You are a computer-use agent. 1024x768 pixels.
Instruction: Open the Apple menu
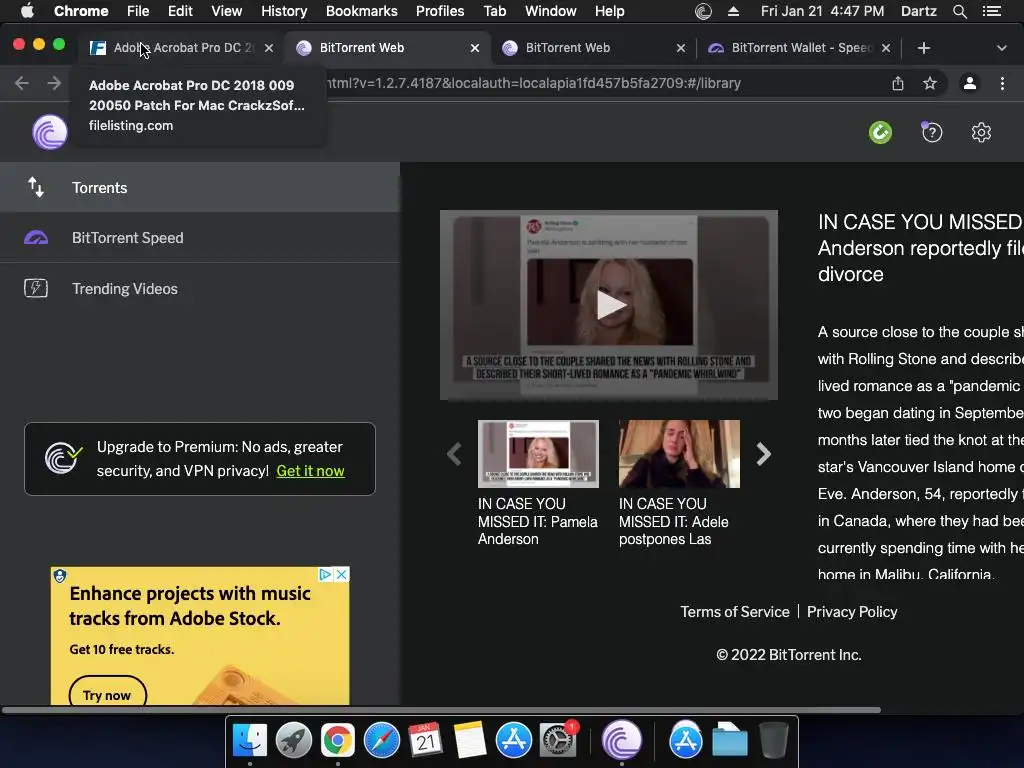27,11
